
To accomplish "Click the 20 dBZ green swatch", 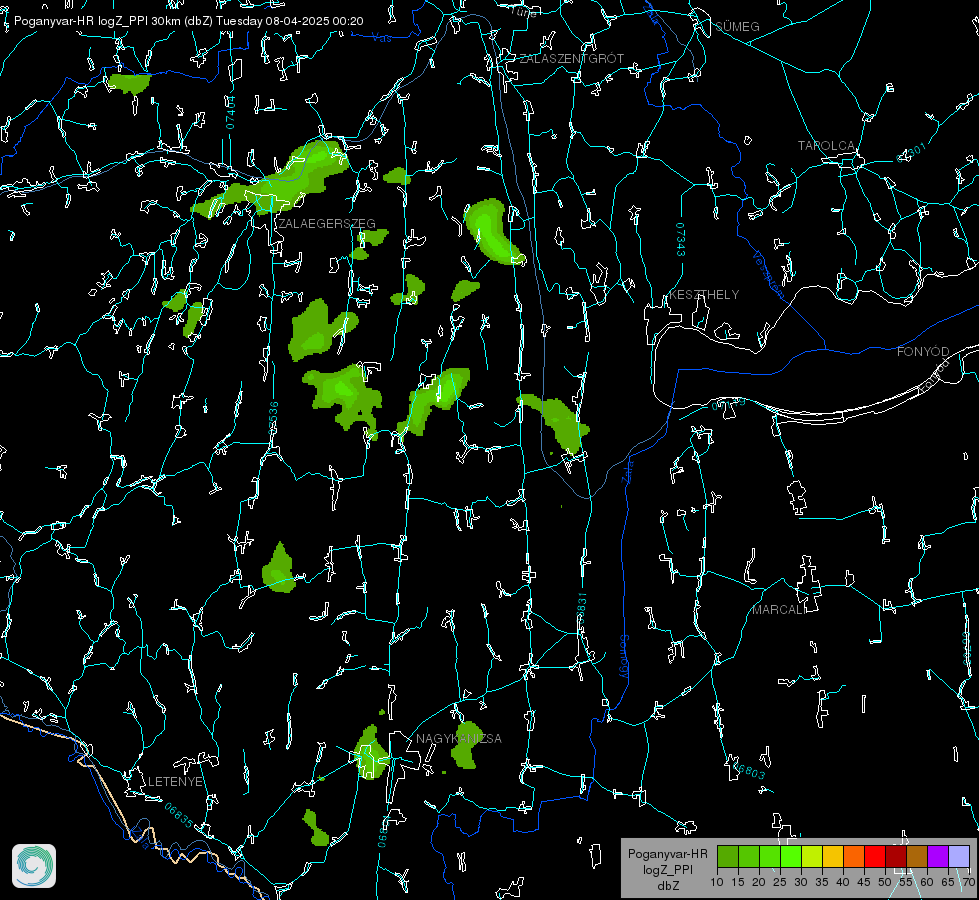I will coord(770,856).
